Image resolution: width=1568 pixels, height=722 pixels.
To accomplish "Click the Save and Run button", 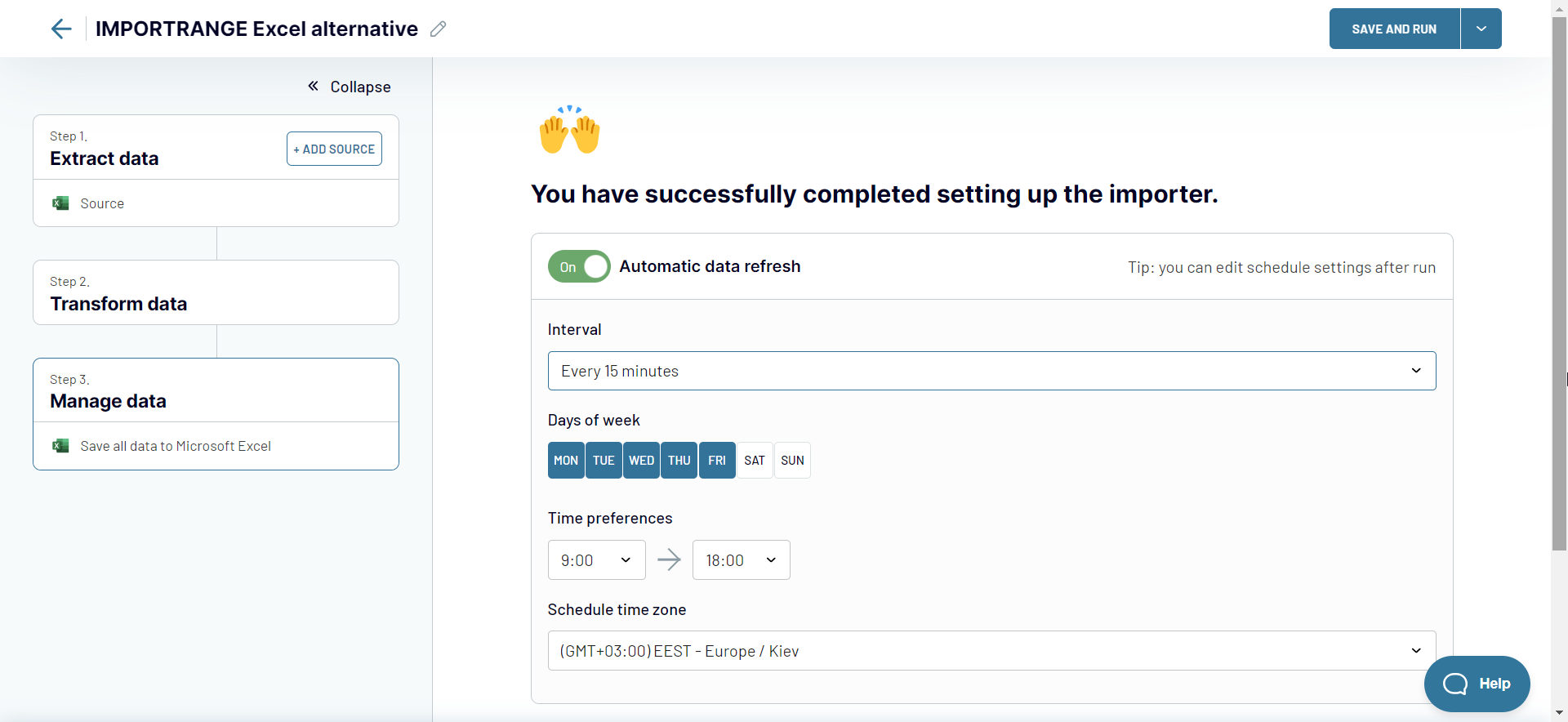I will click(1394, 29).
